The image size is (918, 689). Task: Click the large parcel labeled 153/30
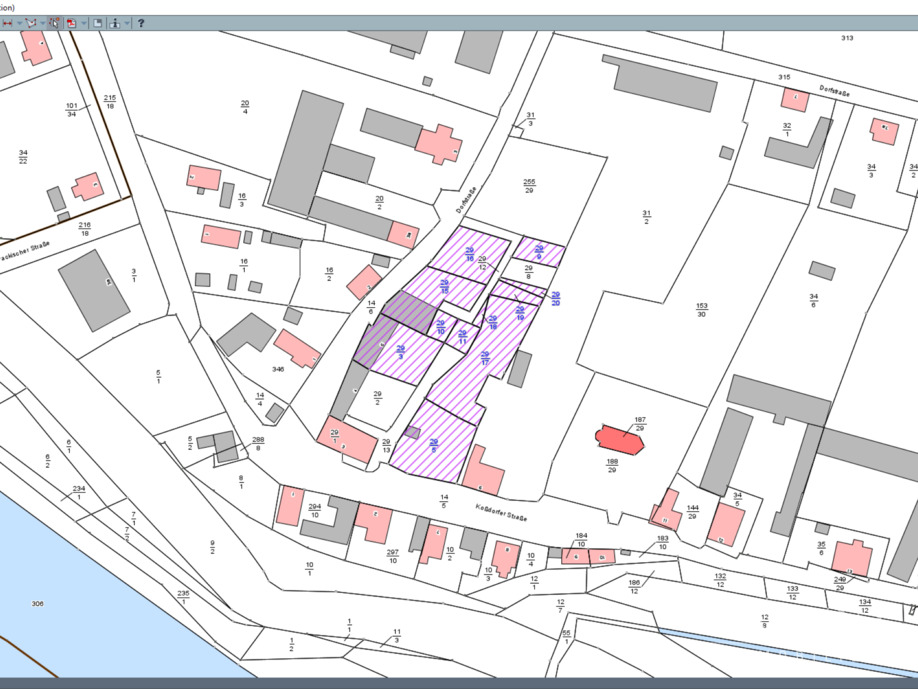pyautogui.click(x=701, y=309)
